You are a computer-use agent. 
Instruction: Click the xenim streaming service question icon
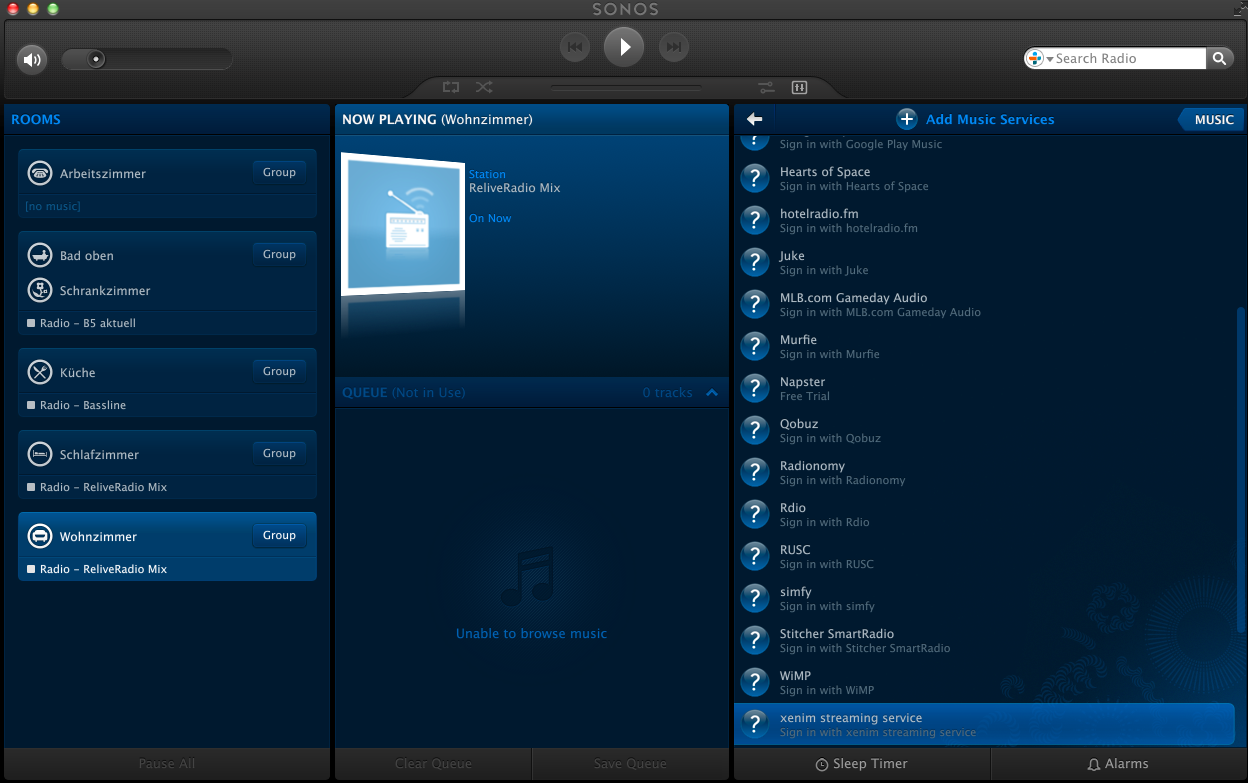click(x=754, y=724)
